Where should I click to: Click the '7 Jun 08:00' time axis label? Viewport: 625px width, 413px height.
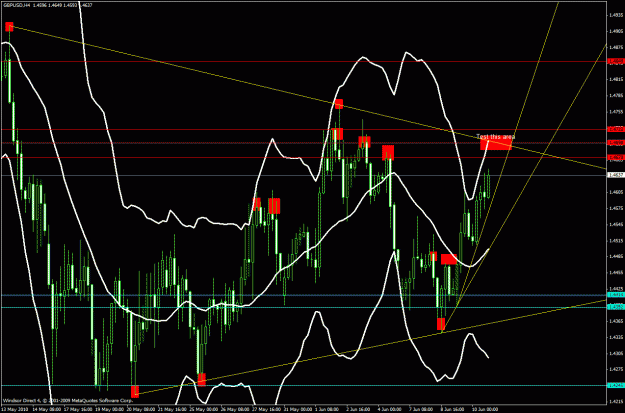click(x=422, y=409)
